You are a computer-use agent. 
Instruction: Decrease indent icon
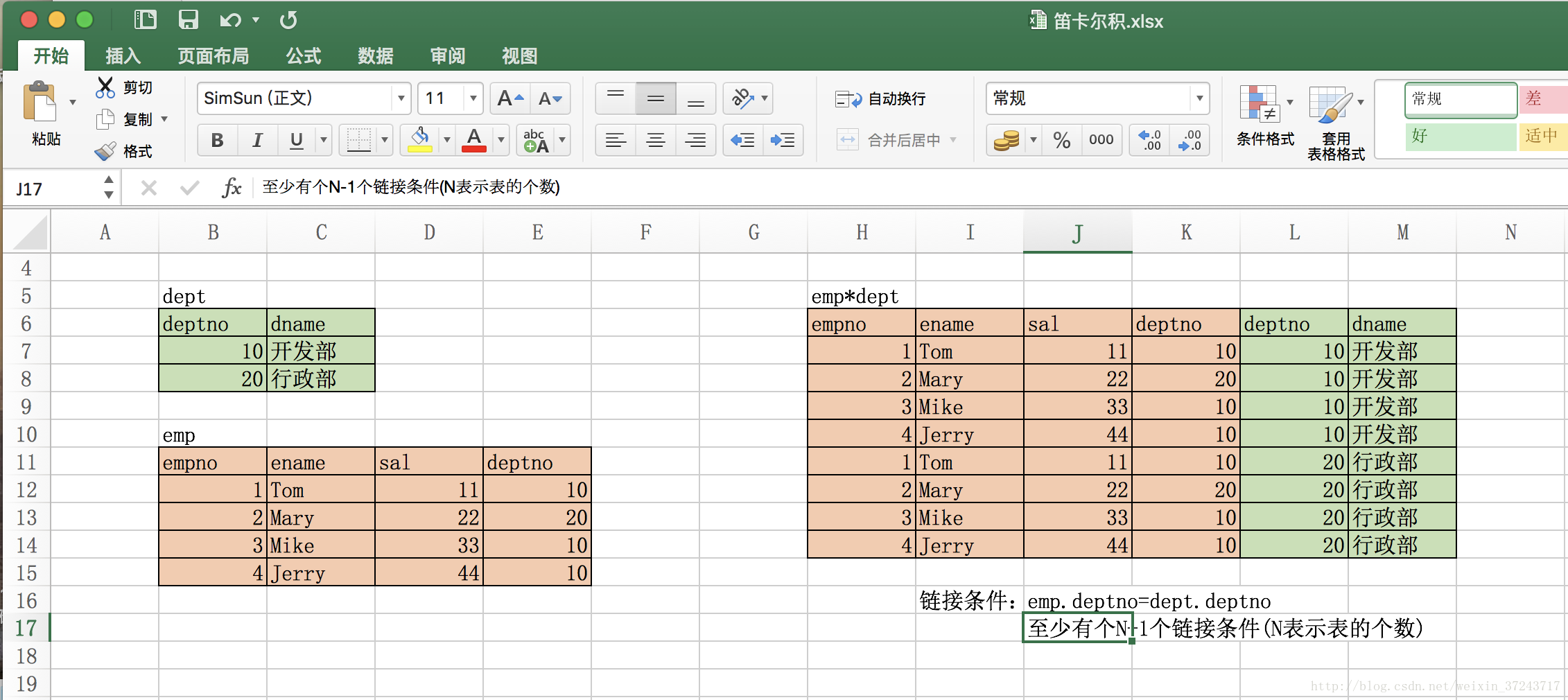click(742, 140)
